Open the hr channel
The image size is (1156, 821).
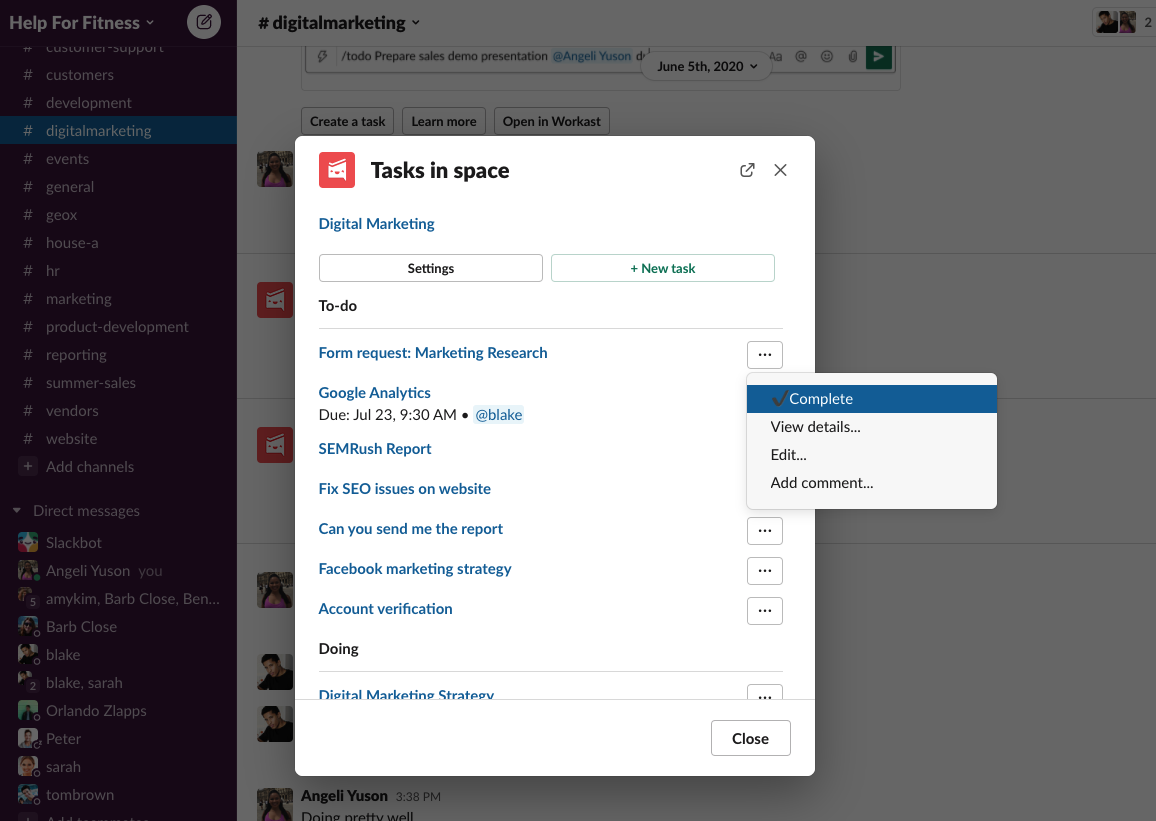(x=118, y=270)
